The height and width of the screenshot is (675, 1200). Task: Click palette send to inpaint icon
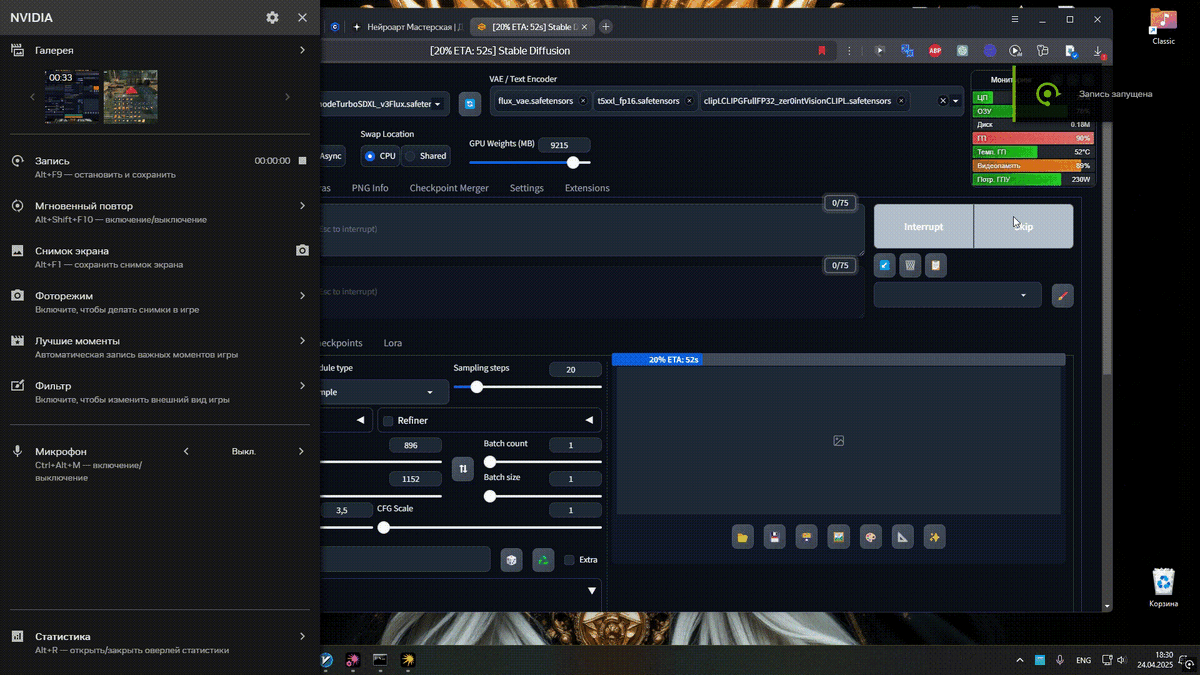tap(870, 537)
